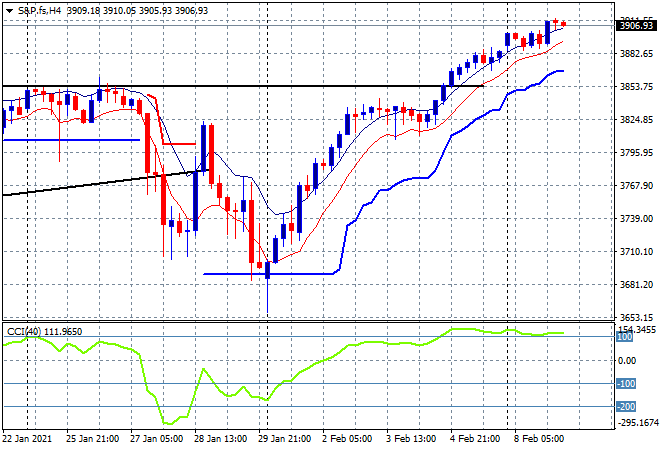
Task: Click the 3710.10 price axis label
Action: point(636,252)
